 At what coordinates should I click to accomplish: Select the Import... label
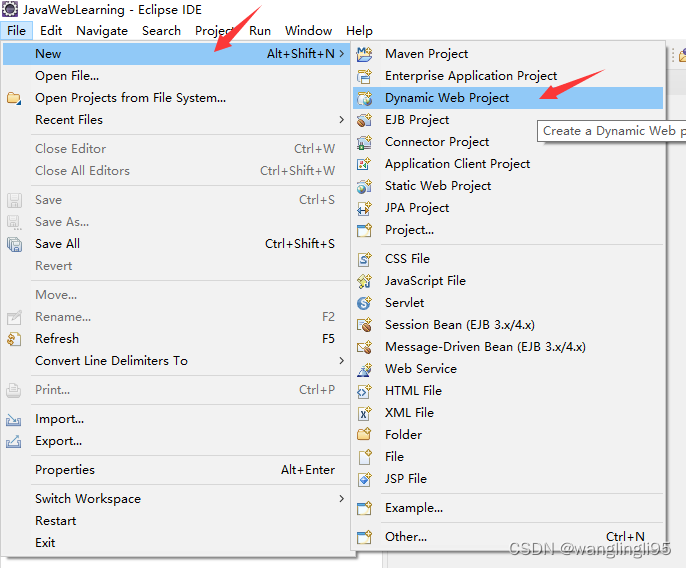point(60,419)
